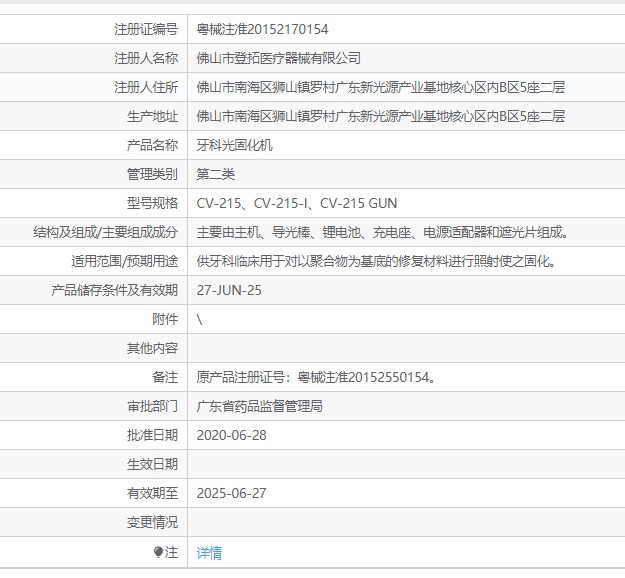Click the 附件 label
The image size is (625, 578).
[165, 319]
